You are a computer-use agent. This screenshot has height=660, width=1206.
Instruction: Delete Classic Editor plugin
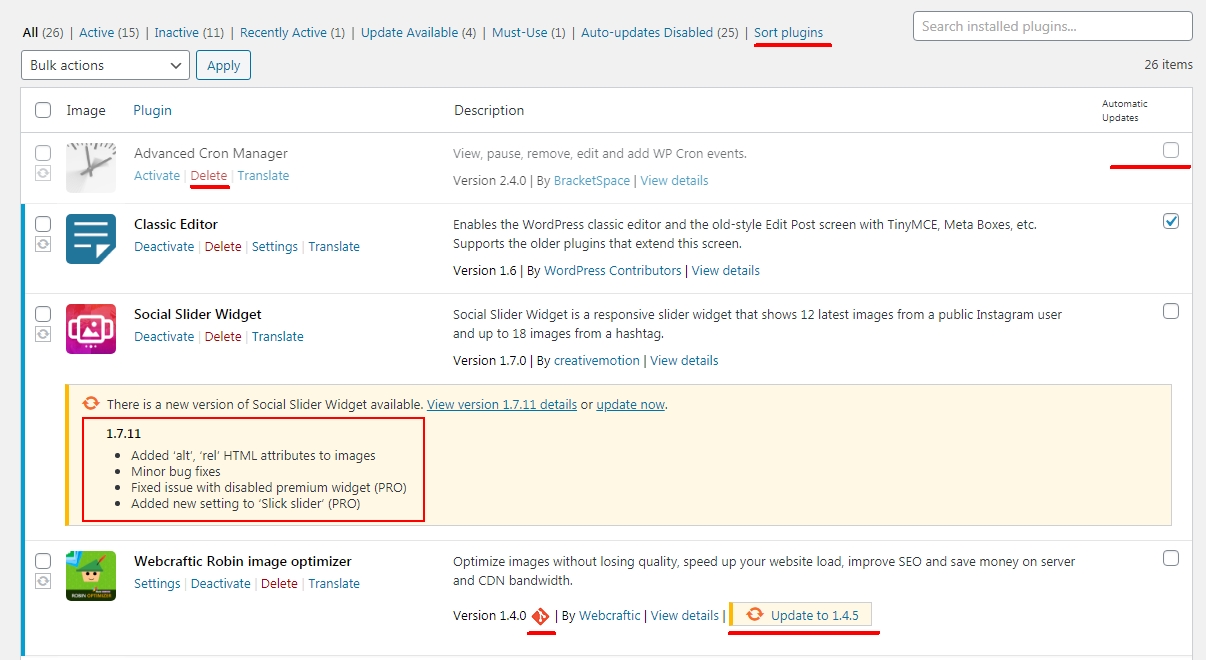223,246
